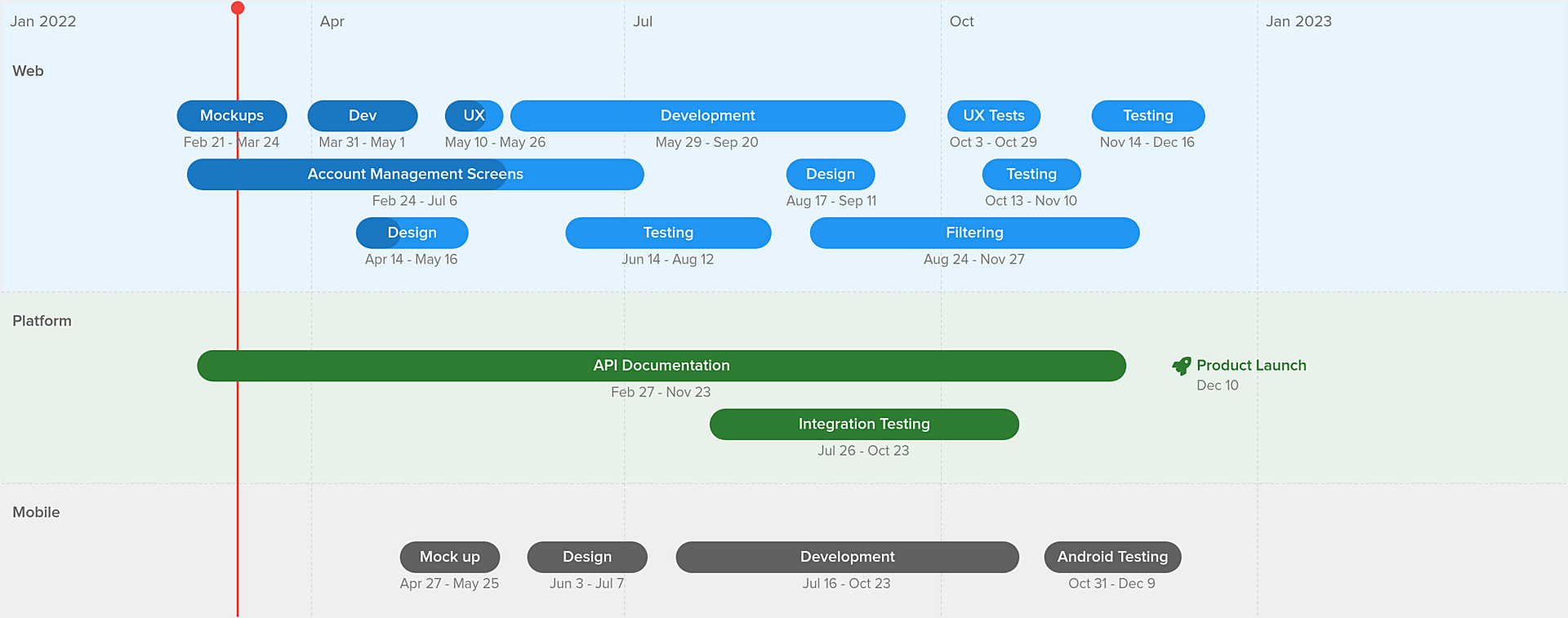This screenshot has width=1568, height=618.
Task: Select the Mock up task in Mobile
Action: click(x=449, y=557)
